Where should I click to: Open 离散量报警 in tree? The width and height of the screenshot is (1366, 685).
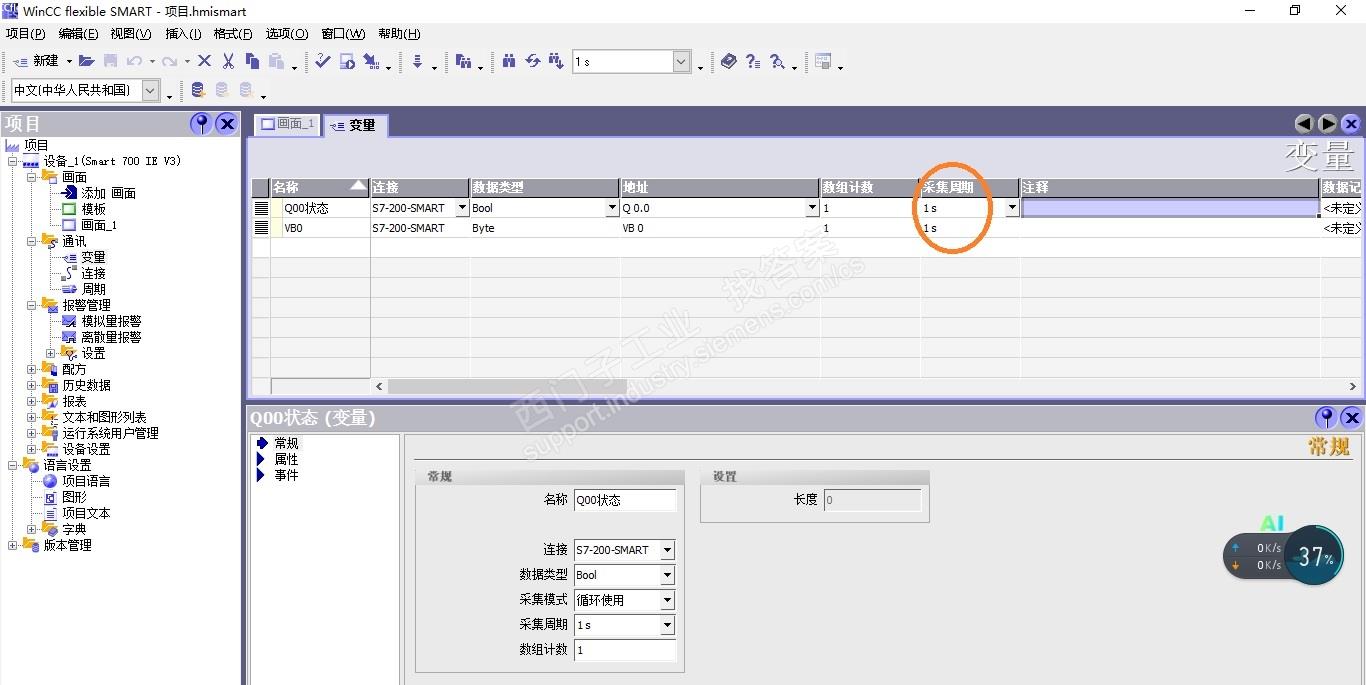point(111,337)
